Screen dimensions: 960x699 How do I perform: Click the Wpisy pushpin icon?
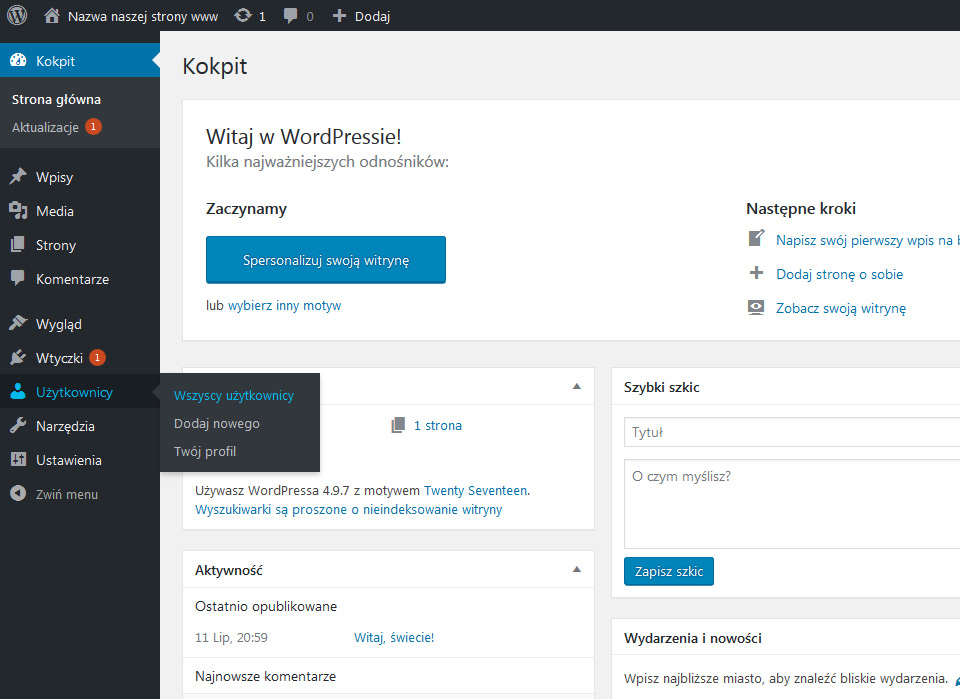click(18, 176)
